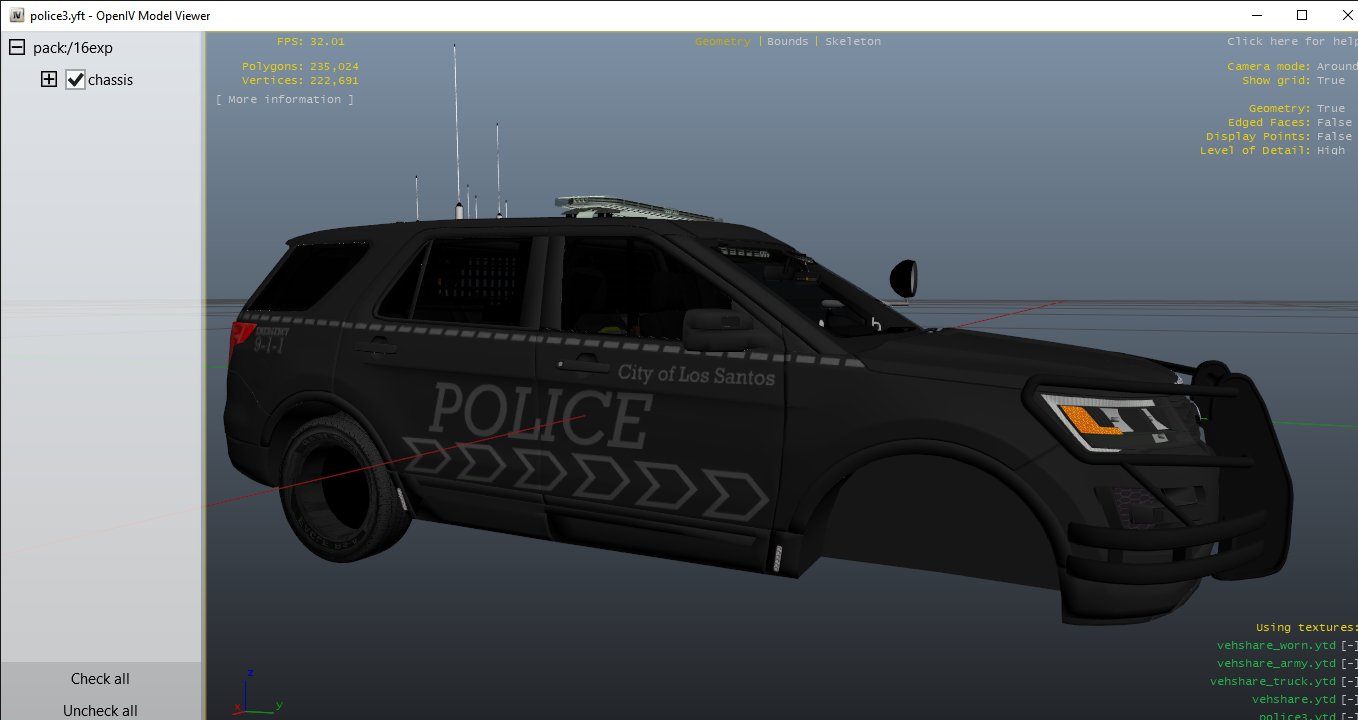Maximize the OpenIV Model Viewer window

[1301, 15]
